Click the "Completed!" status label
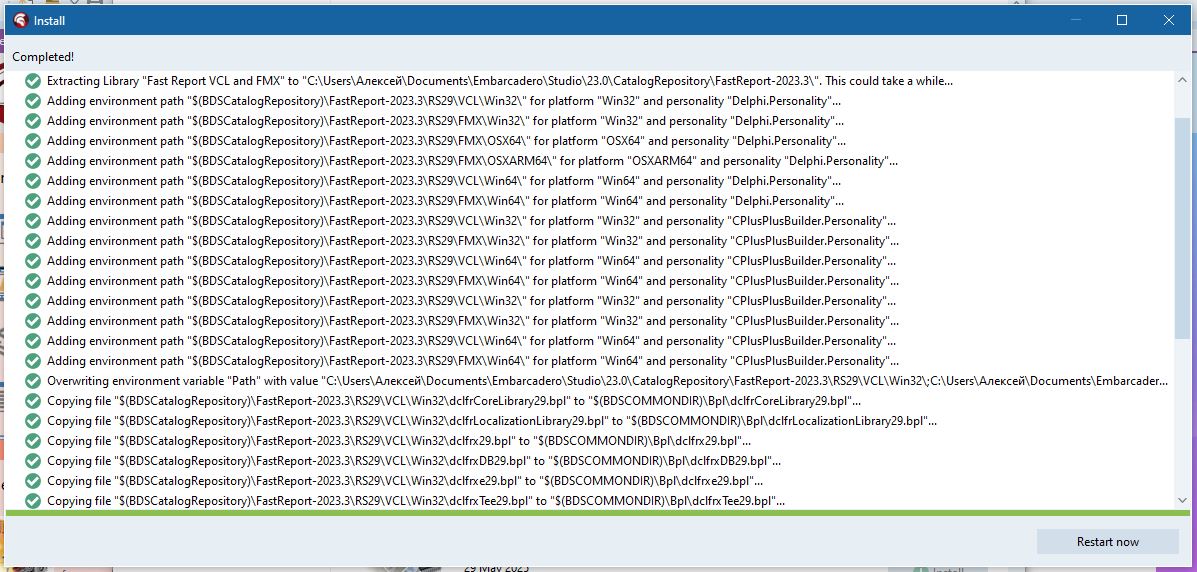The image size is (1197, 572). (44, 57)
